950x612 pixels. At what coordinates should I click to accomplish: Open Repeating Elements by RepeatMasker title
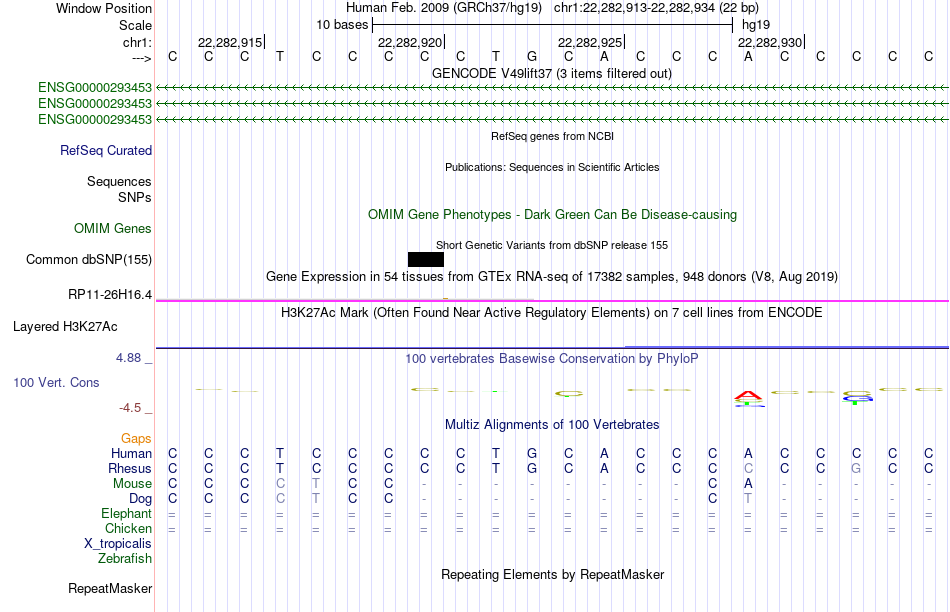pos(553,574)
